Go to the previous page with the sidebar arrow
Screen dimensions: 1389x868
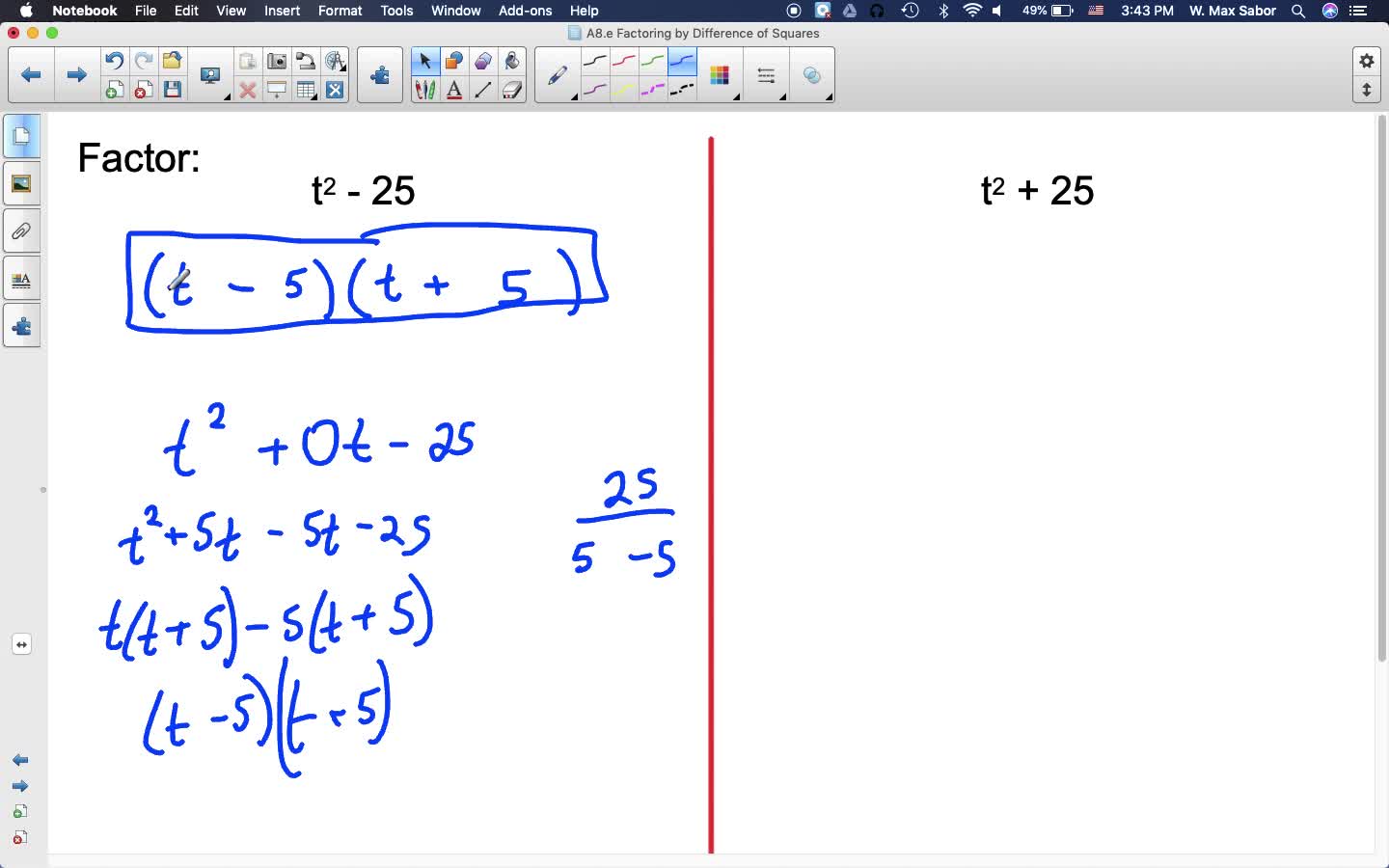click(x=20, y=761)
